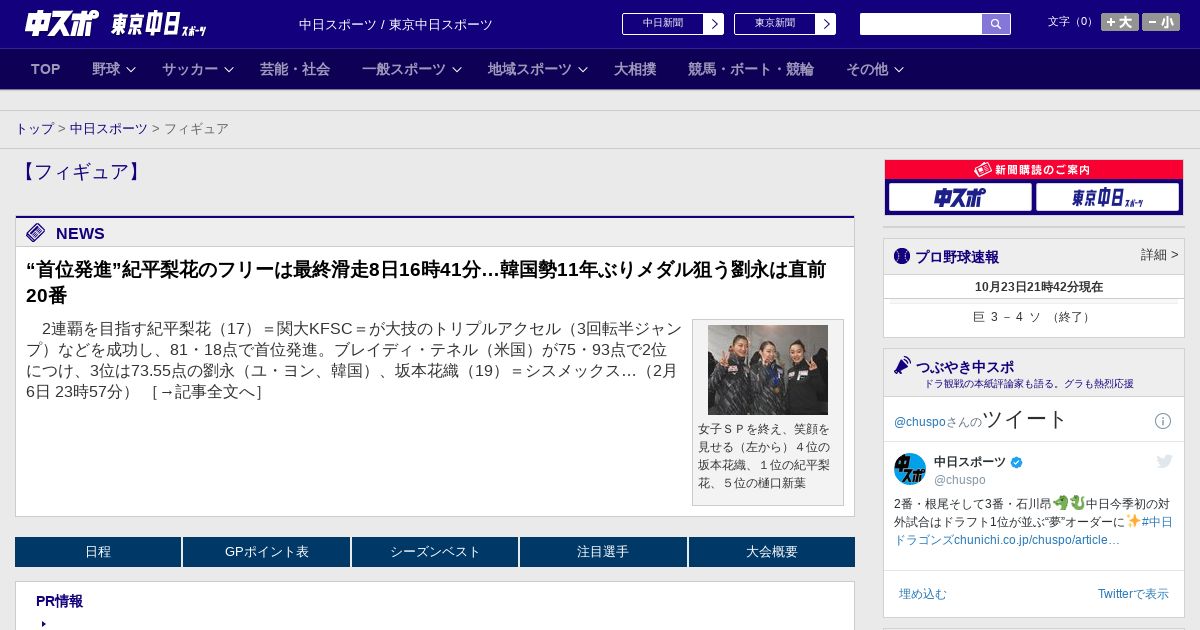Click the 中スポ site logo
This screenshot has width=1200, height=630.
62,23
